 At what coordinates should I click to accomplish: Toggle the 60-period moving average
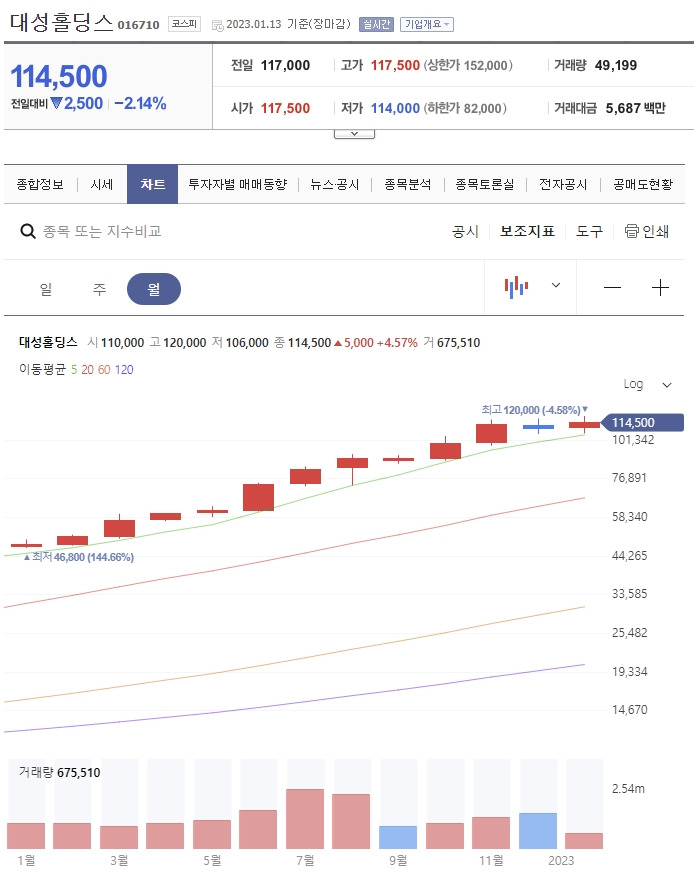coord(104,369)
